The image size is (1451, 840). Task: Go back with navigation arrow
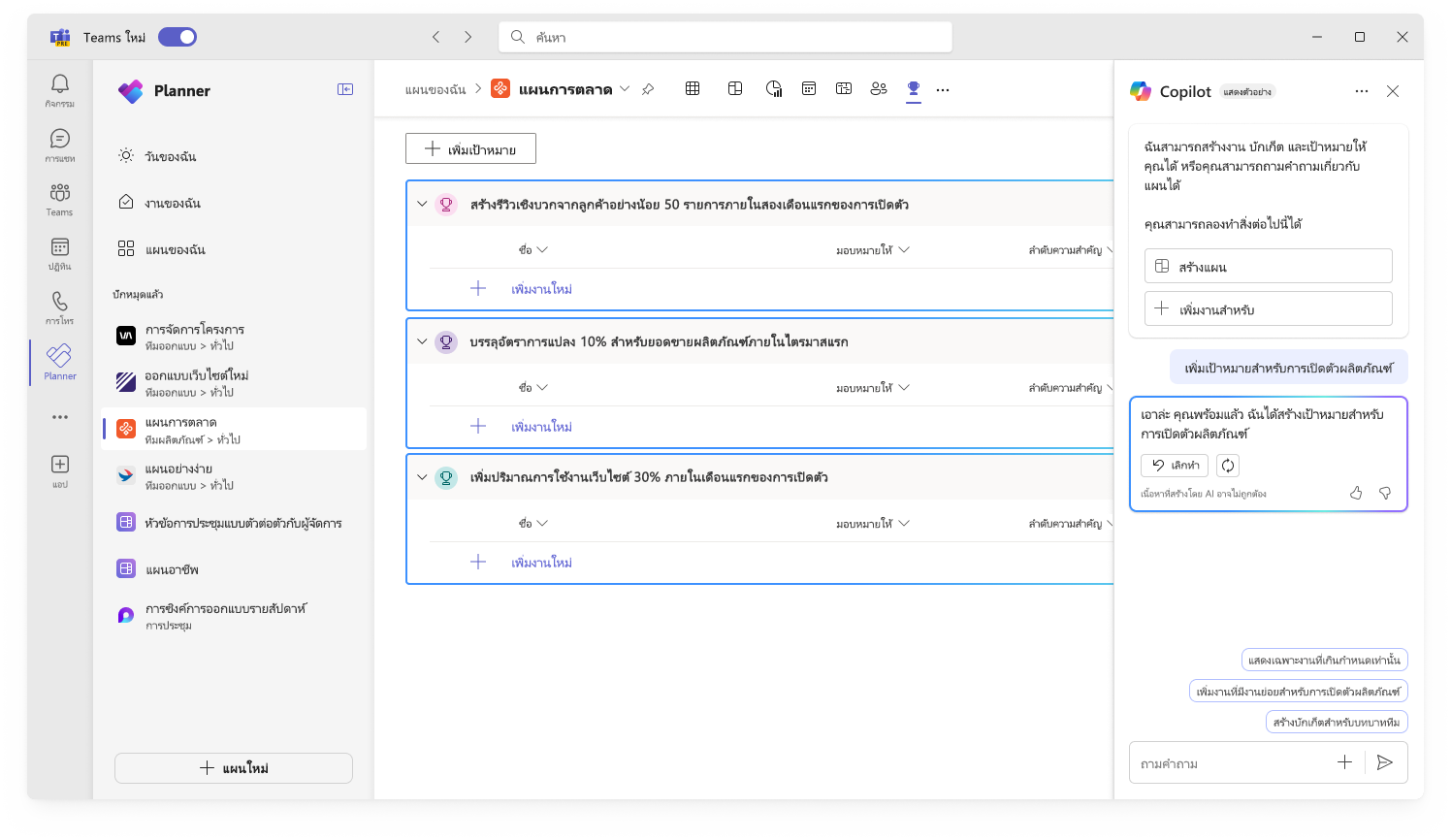(x=436, y=37)
